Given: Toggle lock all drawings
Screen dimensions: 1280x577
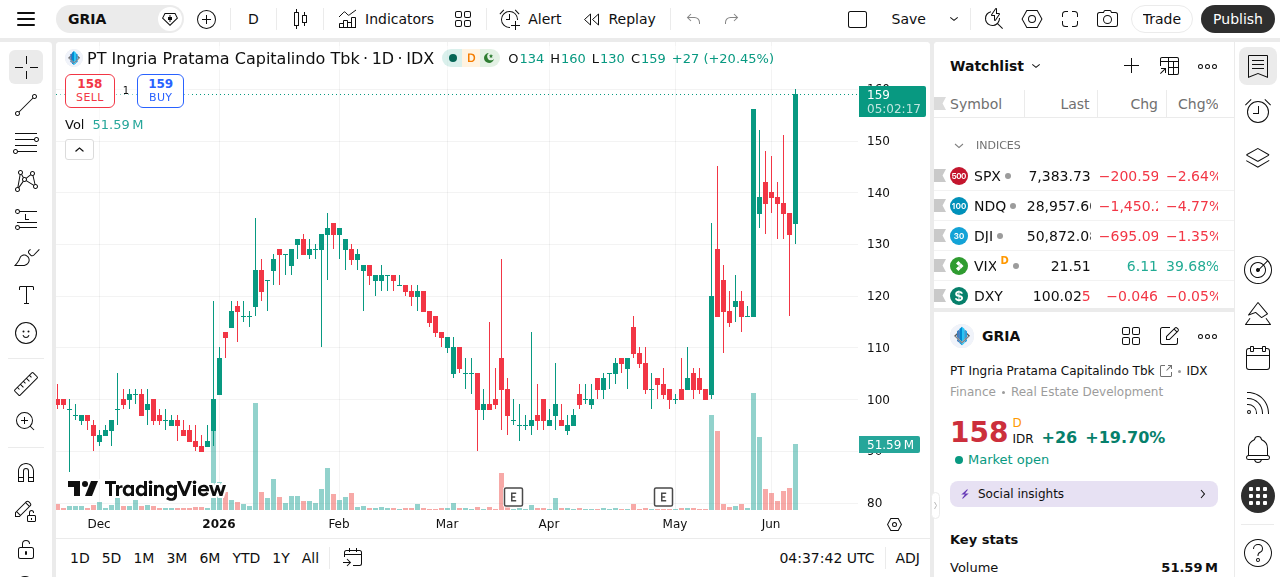Looking at the screenshot, I should (26, 549).
